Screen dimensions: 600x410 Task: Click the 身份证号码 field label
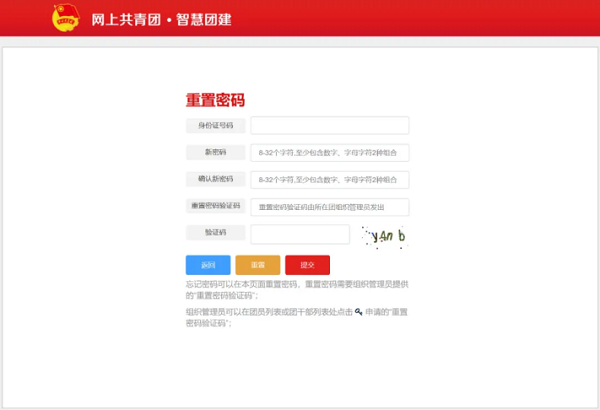click(215, 126)
